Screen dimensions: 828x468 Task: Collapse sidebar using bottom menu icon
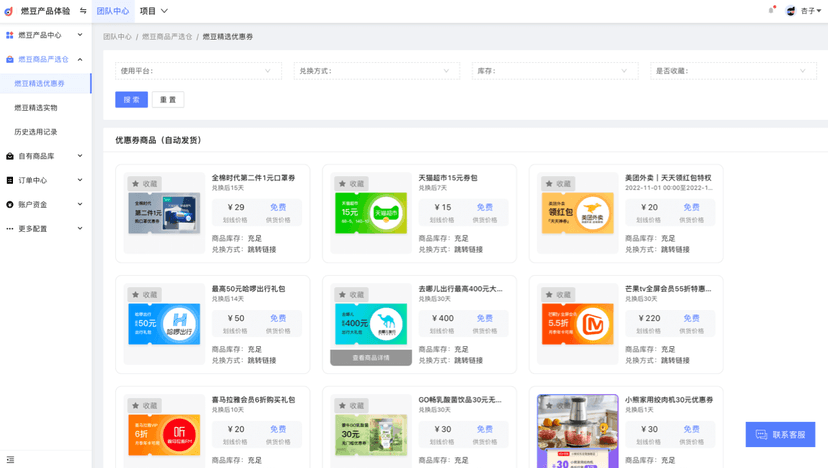[x=10, y=460]
